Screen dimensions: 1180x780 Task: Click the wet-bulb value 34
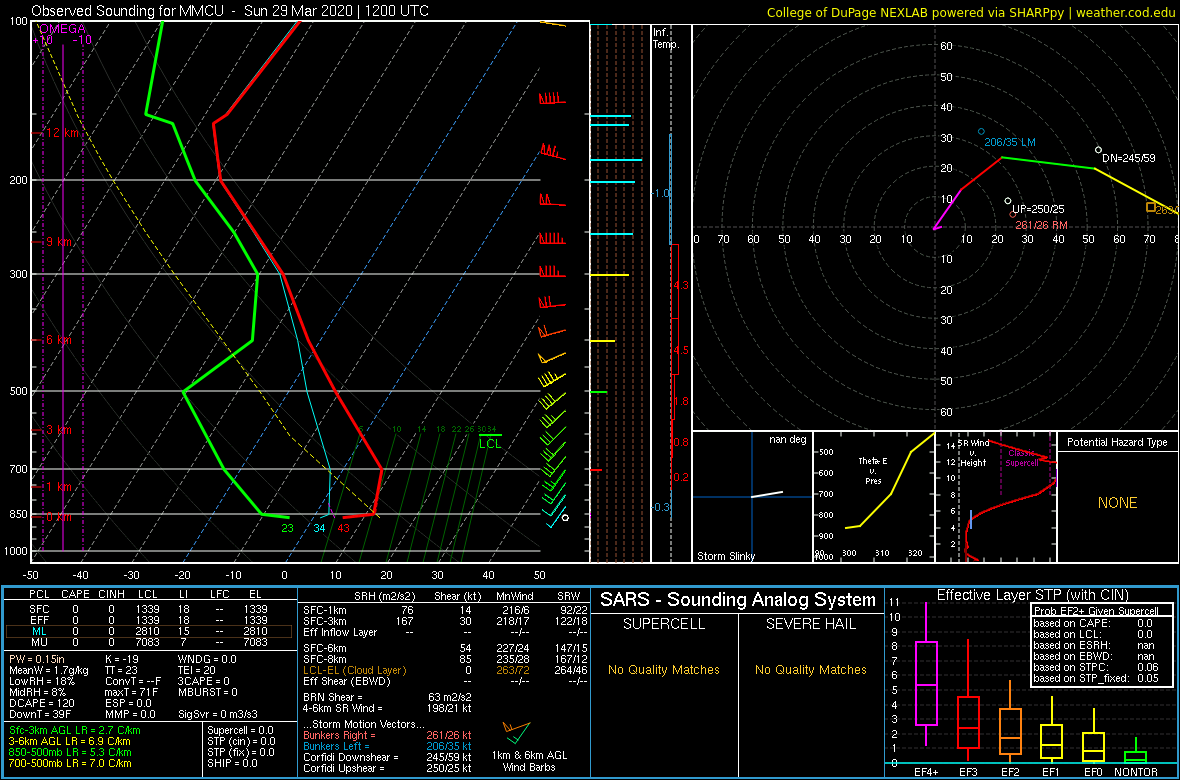click(x=319, y=529)
